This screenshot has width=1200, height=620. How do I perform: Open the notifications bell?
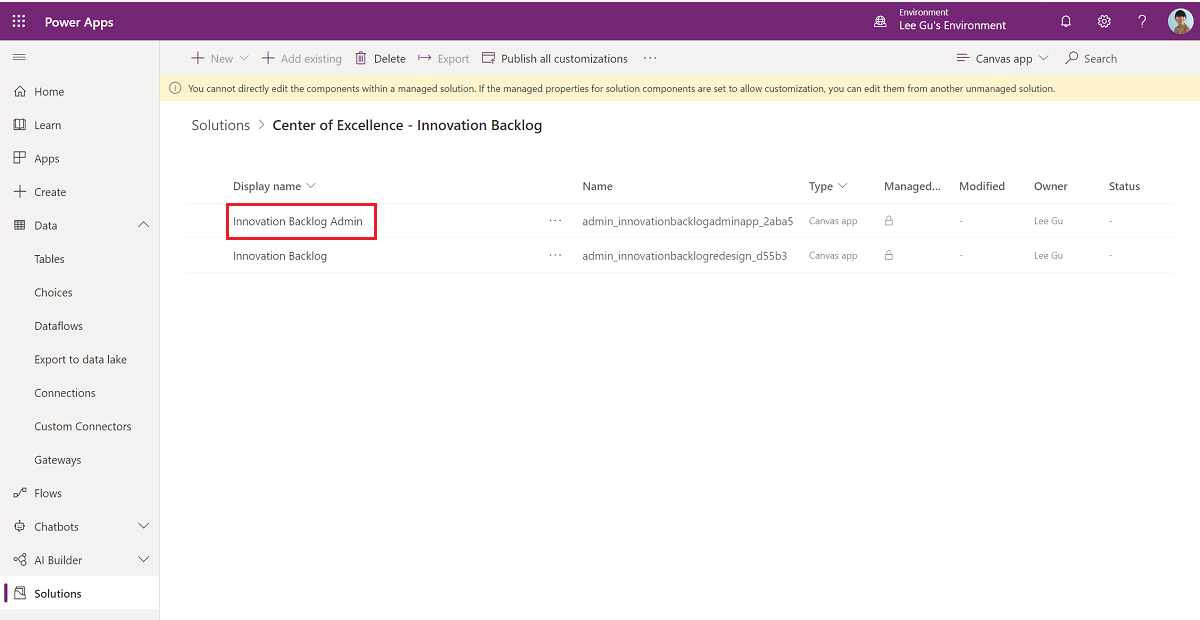[1065, 20]
